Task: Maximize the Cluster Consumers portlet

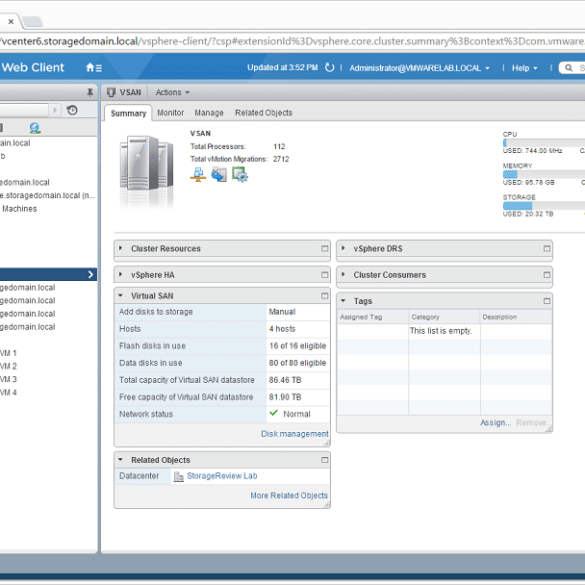Action: click(x=547, y=275)
